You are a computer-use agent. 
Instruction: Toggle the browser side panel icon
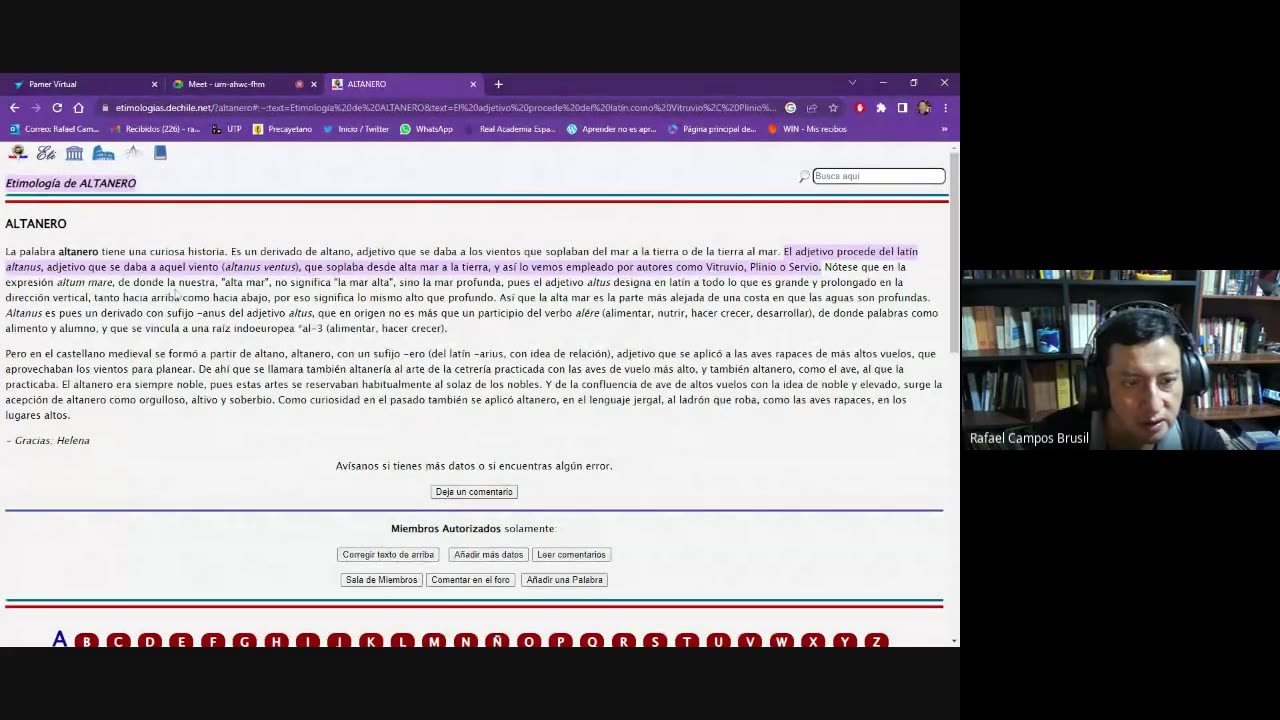point(902,108)
